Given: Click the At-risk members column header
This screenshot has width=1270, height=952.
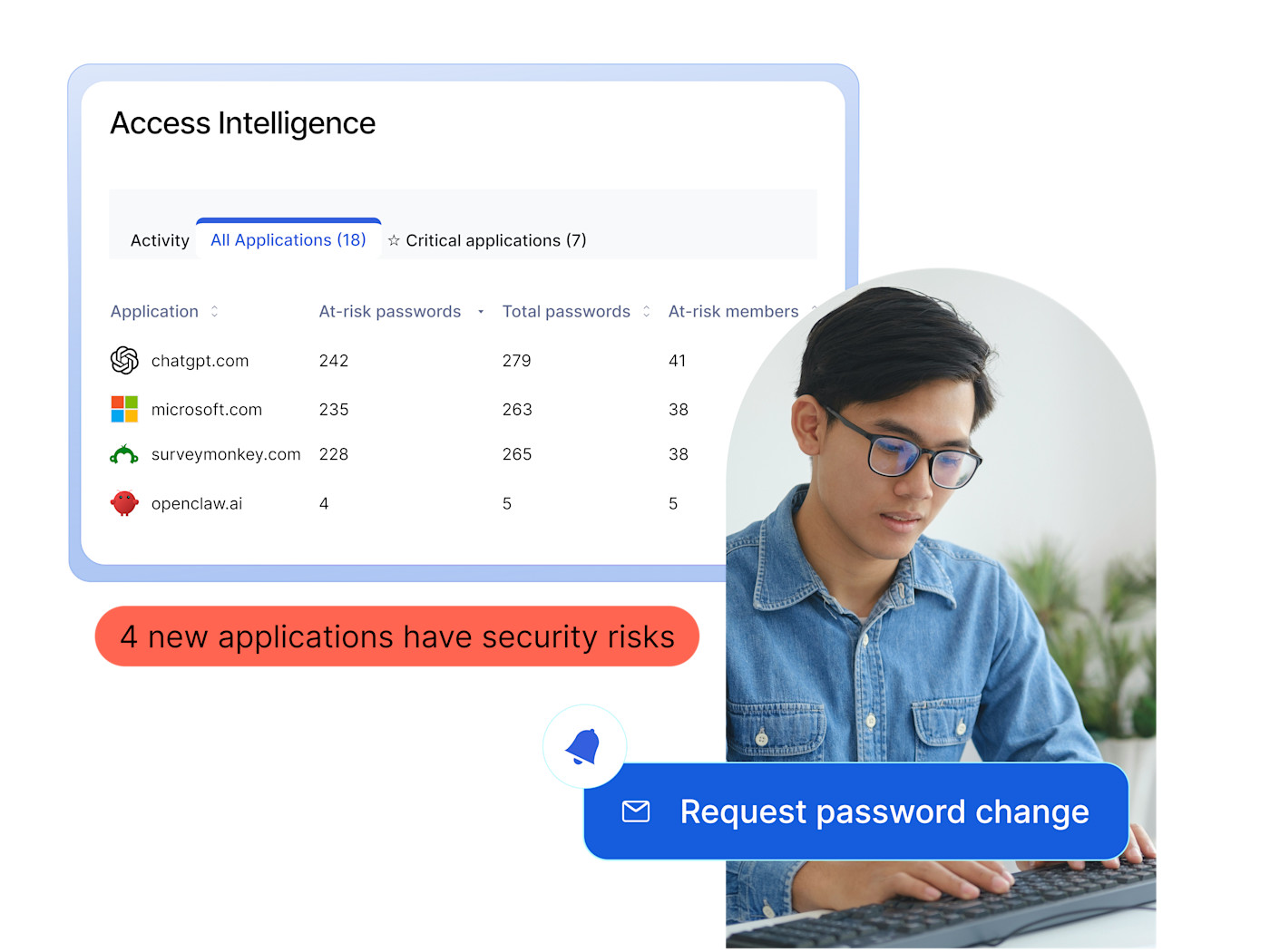Looking at the screenshot, I should (x=733, y=311).
